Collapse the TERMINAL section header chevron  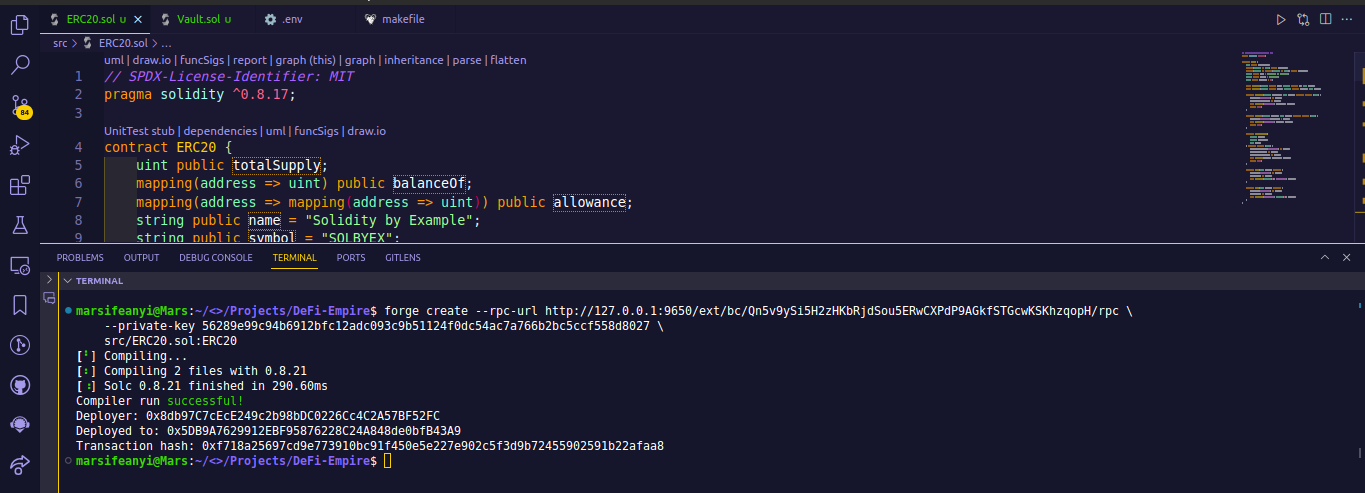[66, 281]
